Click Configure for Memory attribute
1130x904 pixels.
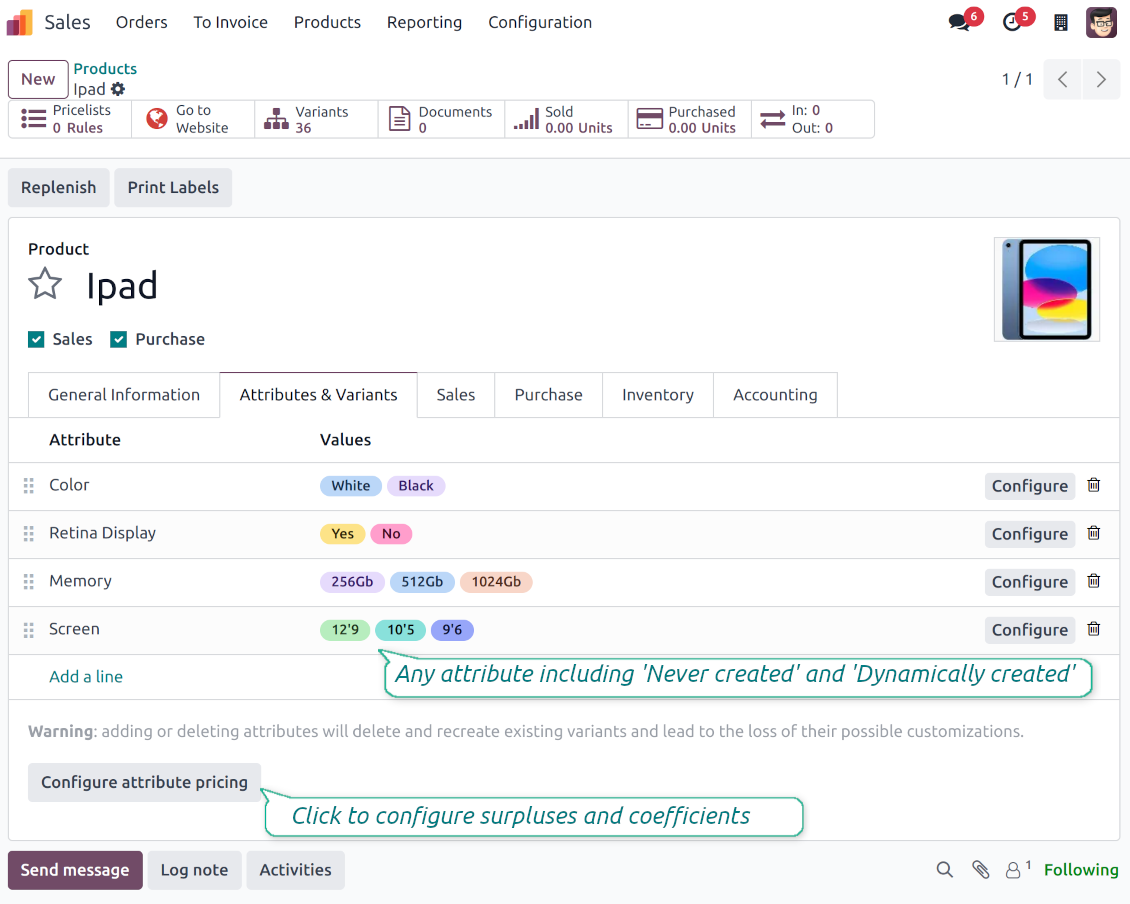[x=1030, y=582]
